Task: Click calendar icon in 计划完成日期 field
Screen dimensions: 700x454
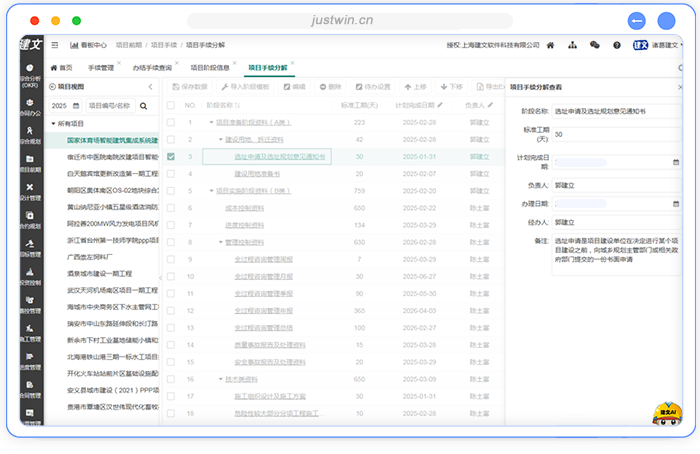Action: pyautogui.click(x=675, y=161)
